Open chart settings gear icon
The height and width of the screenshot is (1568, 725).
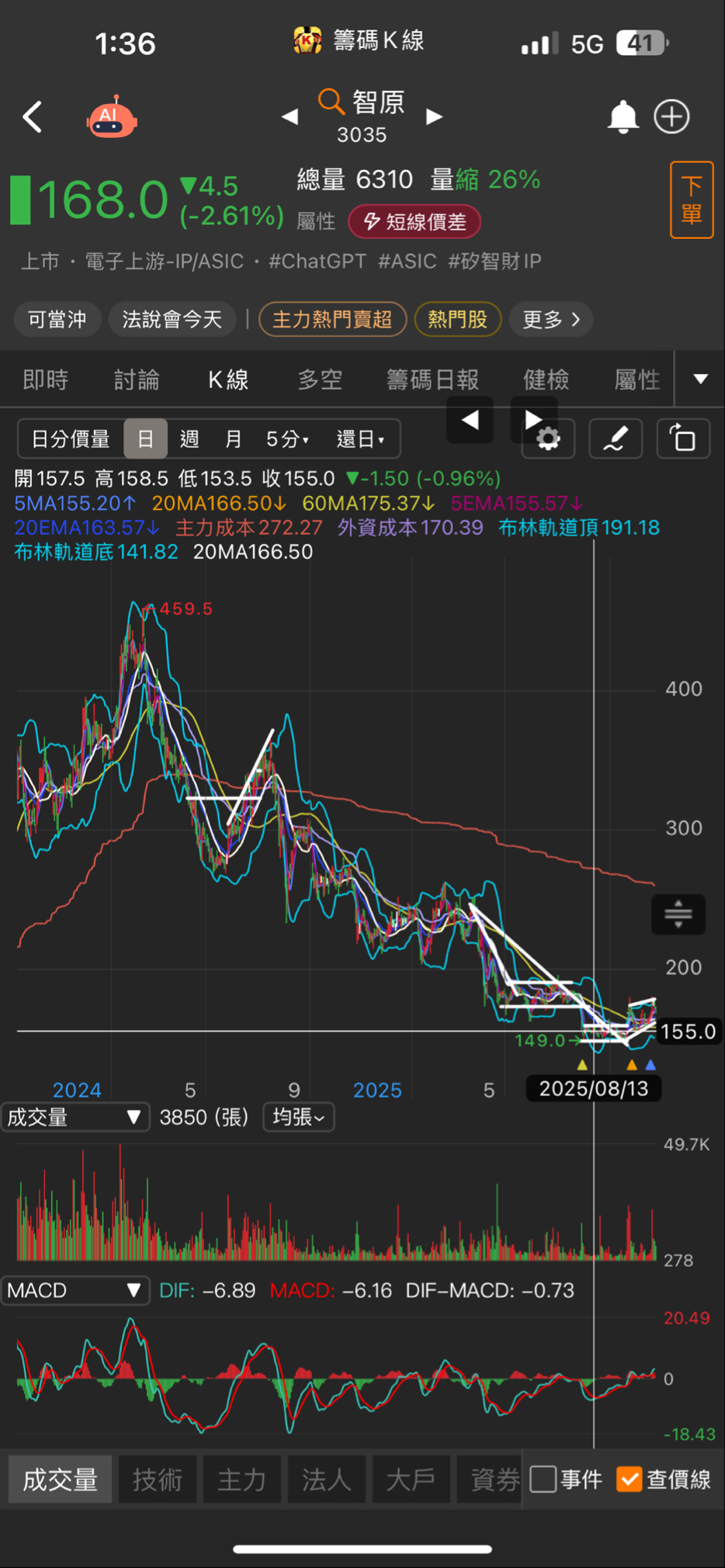pos(548,439)
